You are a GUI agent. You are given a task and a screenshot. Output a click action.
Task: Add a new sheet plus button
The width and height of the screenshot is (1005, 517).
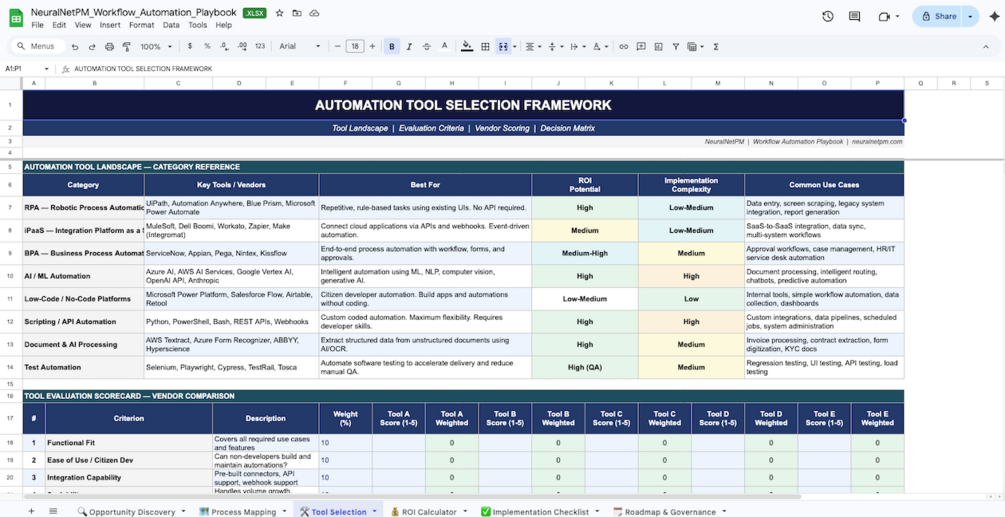pyautogui.click(x=31, y=511)
